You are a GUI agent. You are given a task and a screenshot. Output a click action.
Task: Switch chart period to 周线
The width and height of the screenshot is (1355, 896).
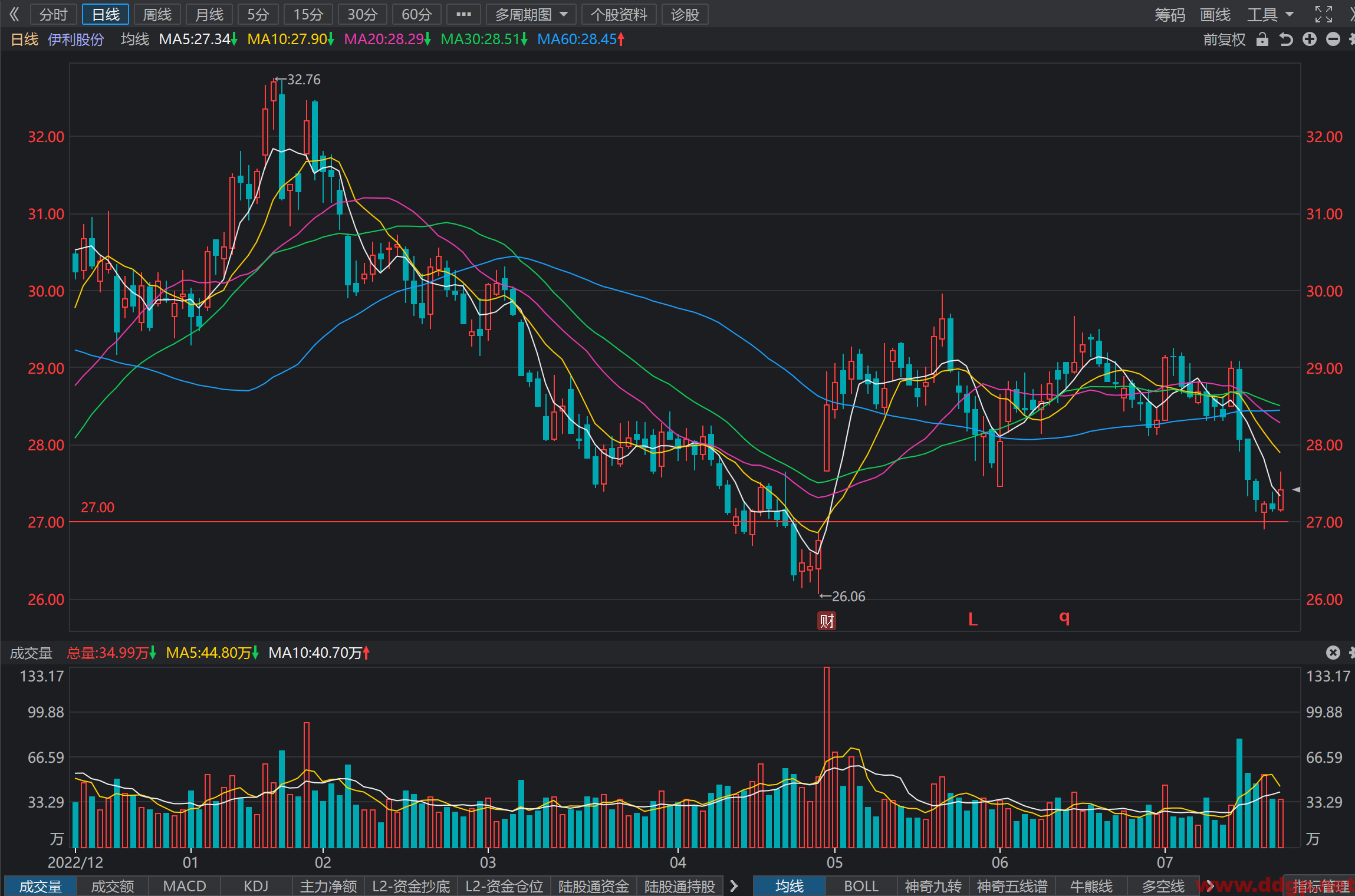click(x=157, y=14)
